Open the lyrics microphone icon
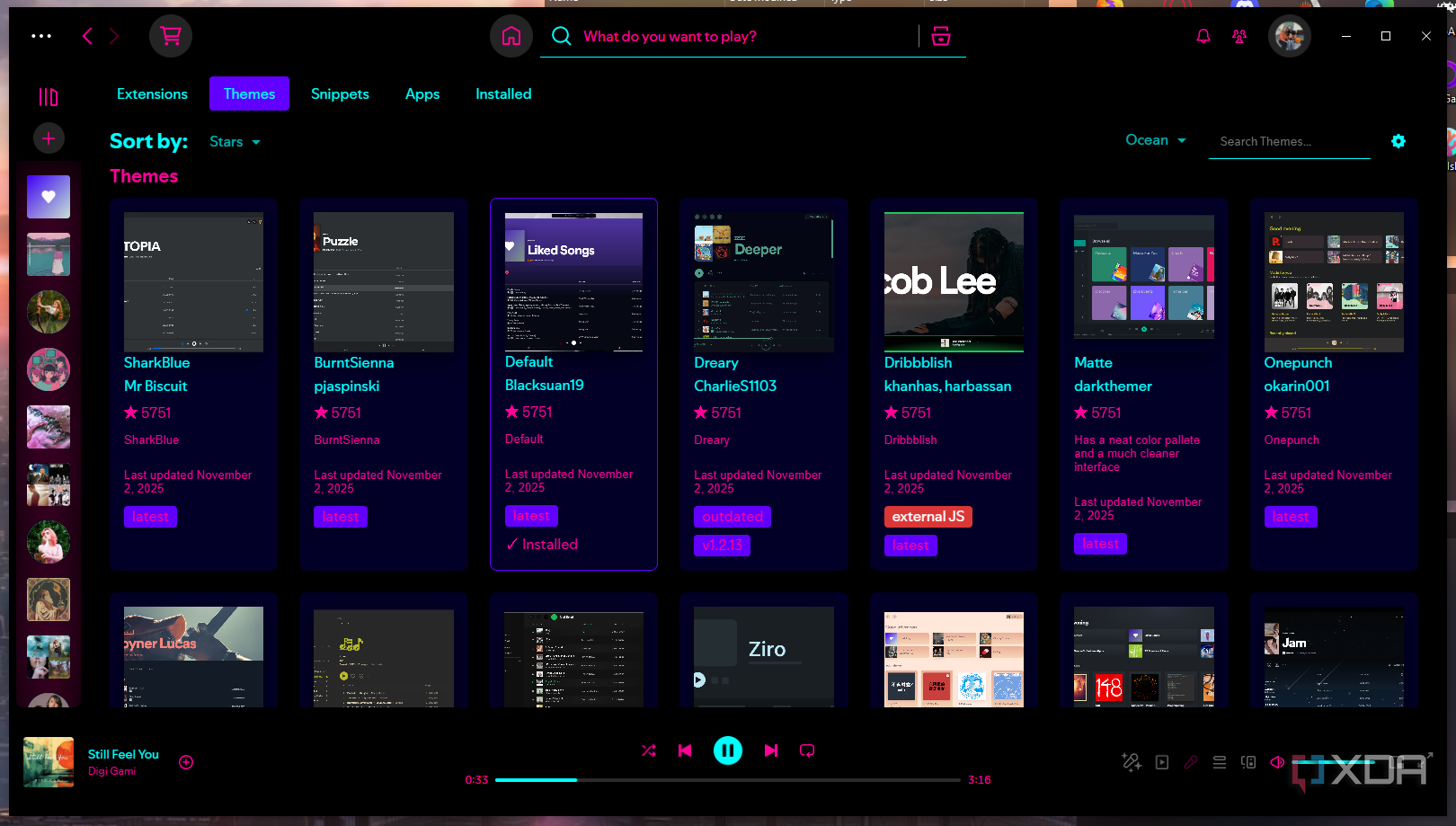This screenshot has width=1456, height=826. point(1191,762)
